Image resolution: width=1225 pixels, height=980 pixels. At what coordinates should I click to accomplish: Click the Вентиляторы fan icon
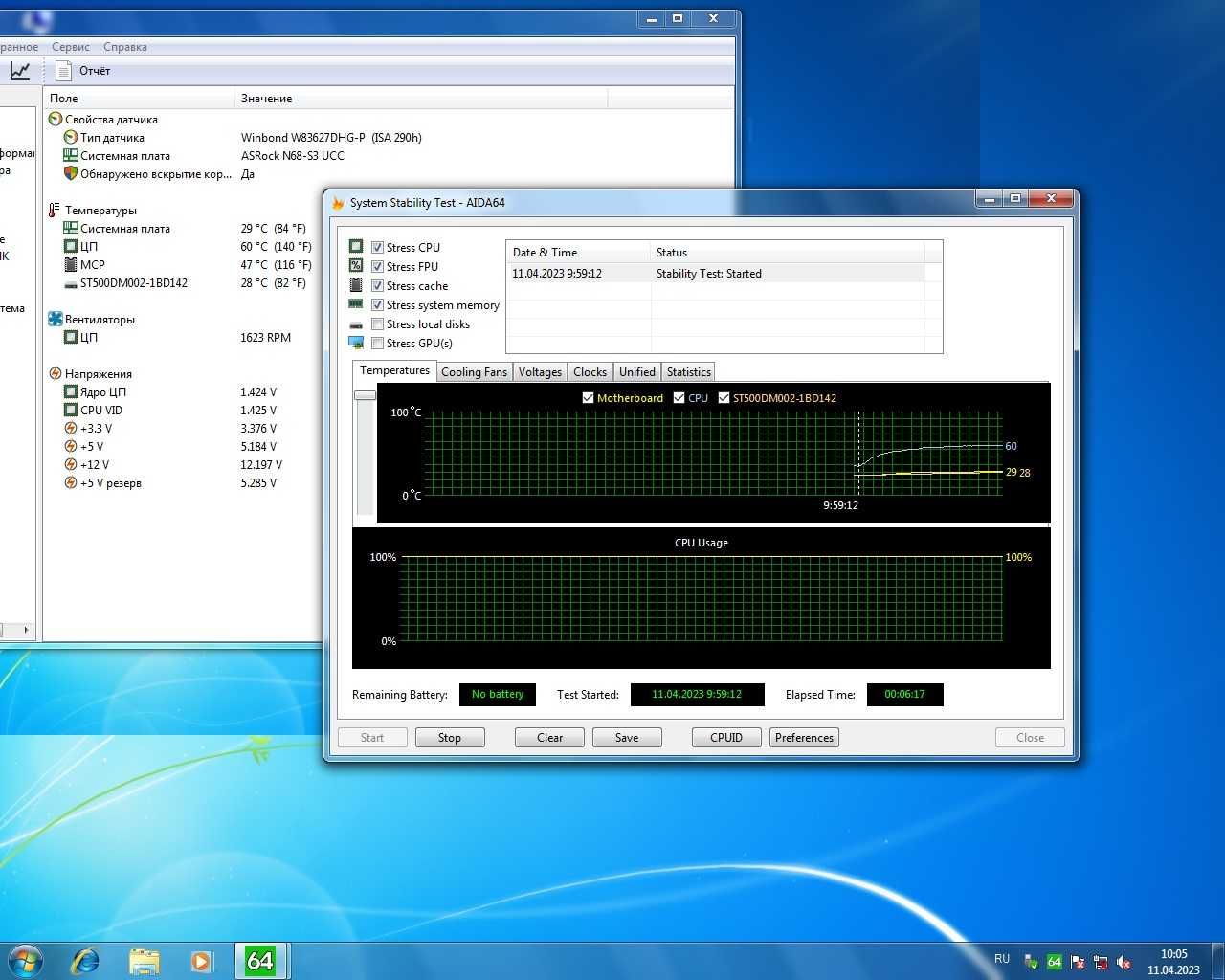(x=56, y=320)
